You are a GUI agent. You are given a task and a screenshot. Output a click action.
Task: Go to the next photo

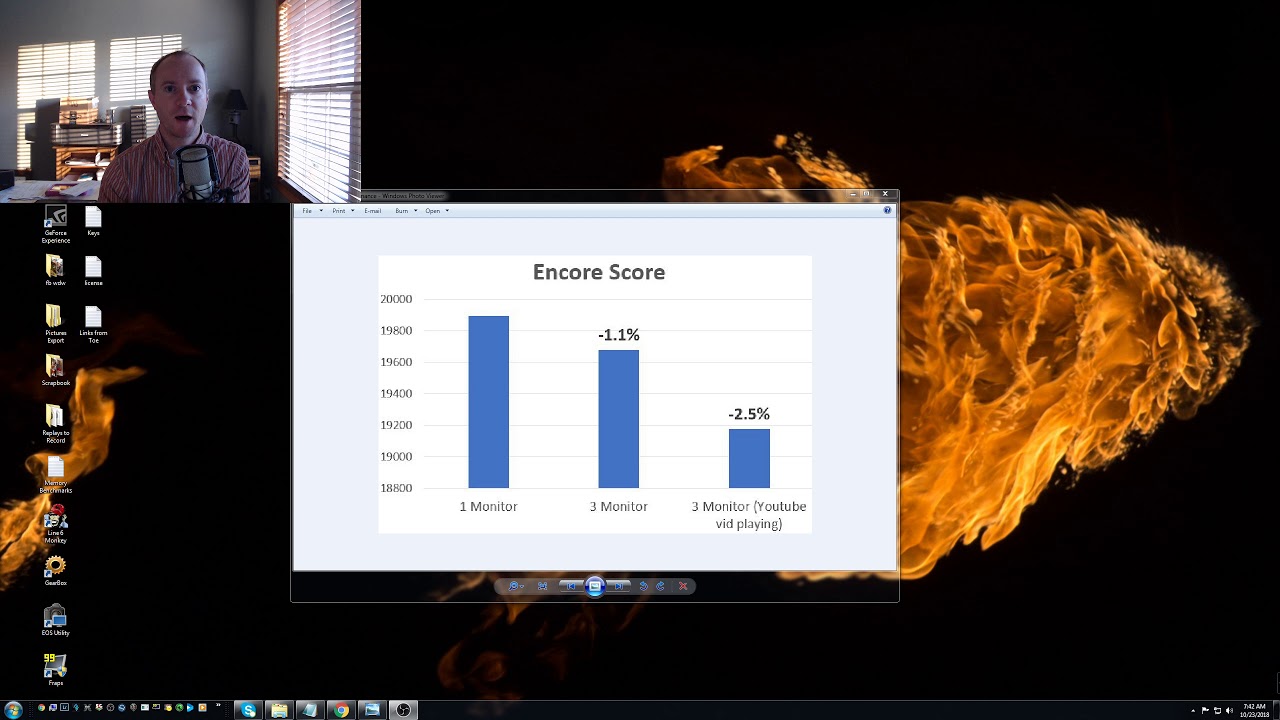tap(619, 586)
